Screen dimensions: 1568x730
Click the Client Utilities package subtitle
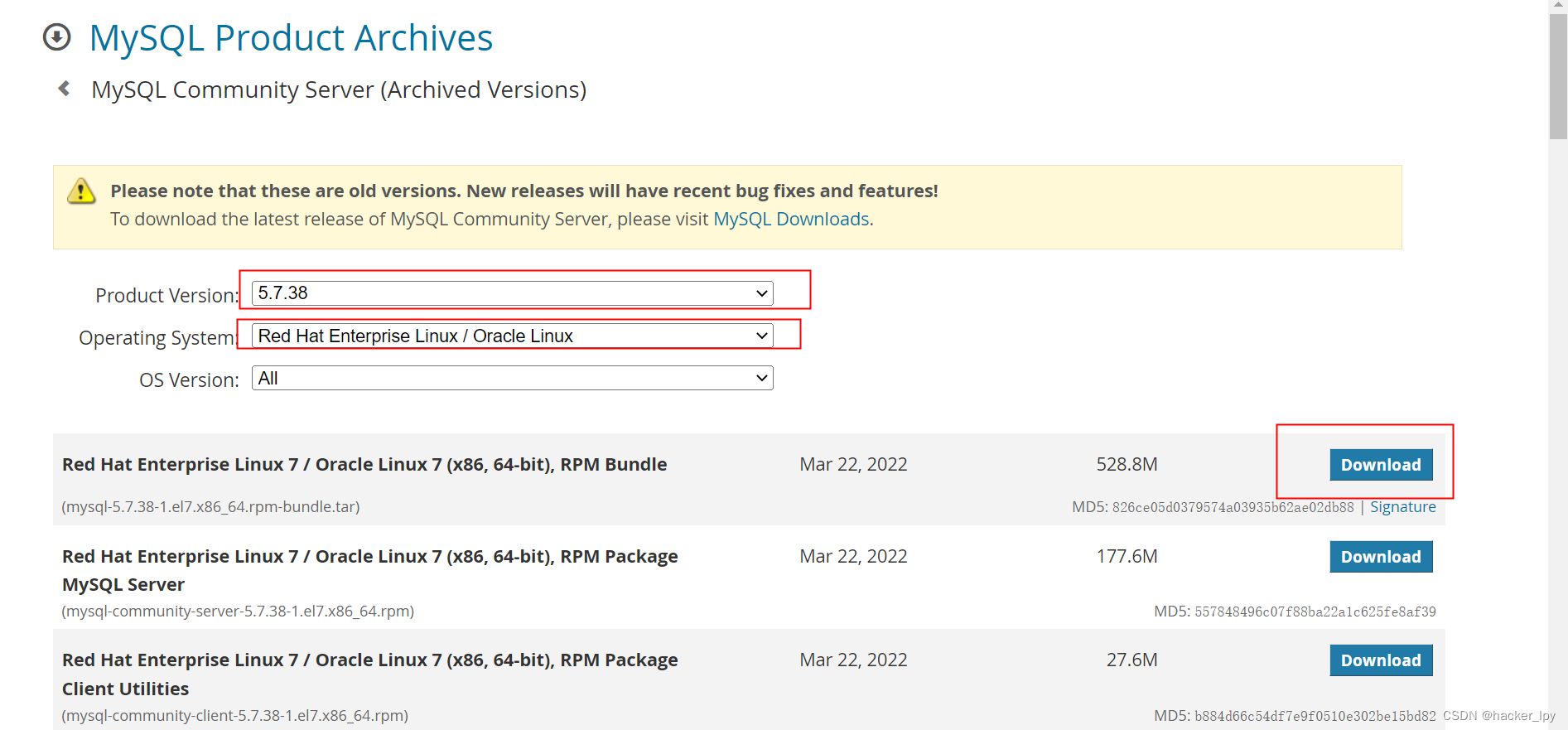125,689
